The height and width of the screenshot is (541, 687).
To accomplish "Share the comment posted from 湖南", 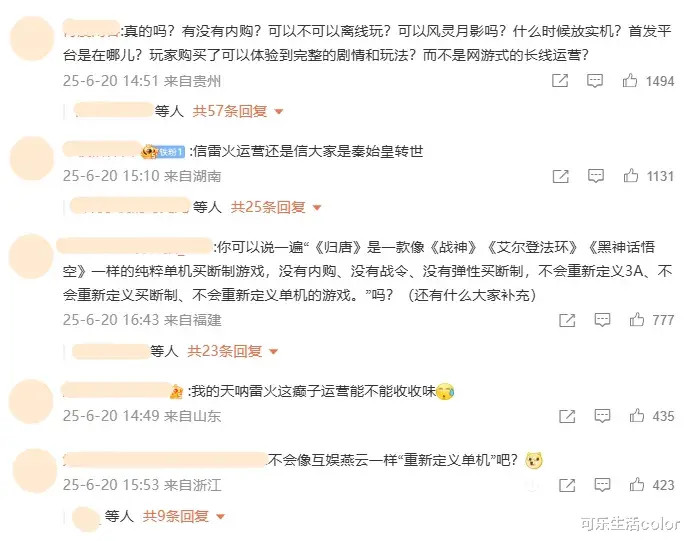I will pyautogui.click(x=560, y=176).
